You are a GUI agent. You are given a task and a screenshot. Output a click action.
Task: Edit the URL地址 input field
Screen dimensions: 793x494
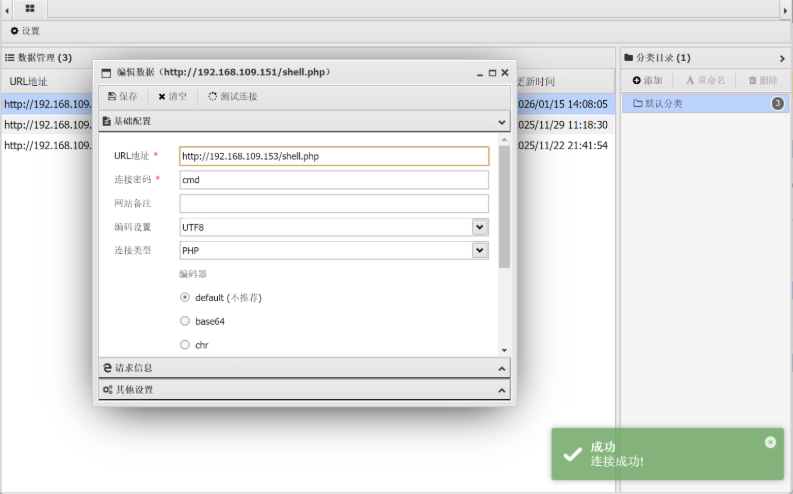[x=334, y=156]
